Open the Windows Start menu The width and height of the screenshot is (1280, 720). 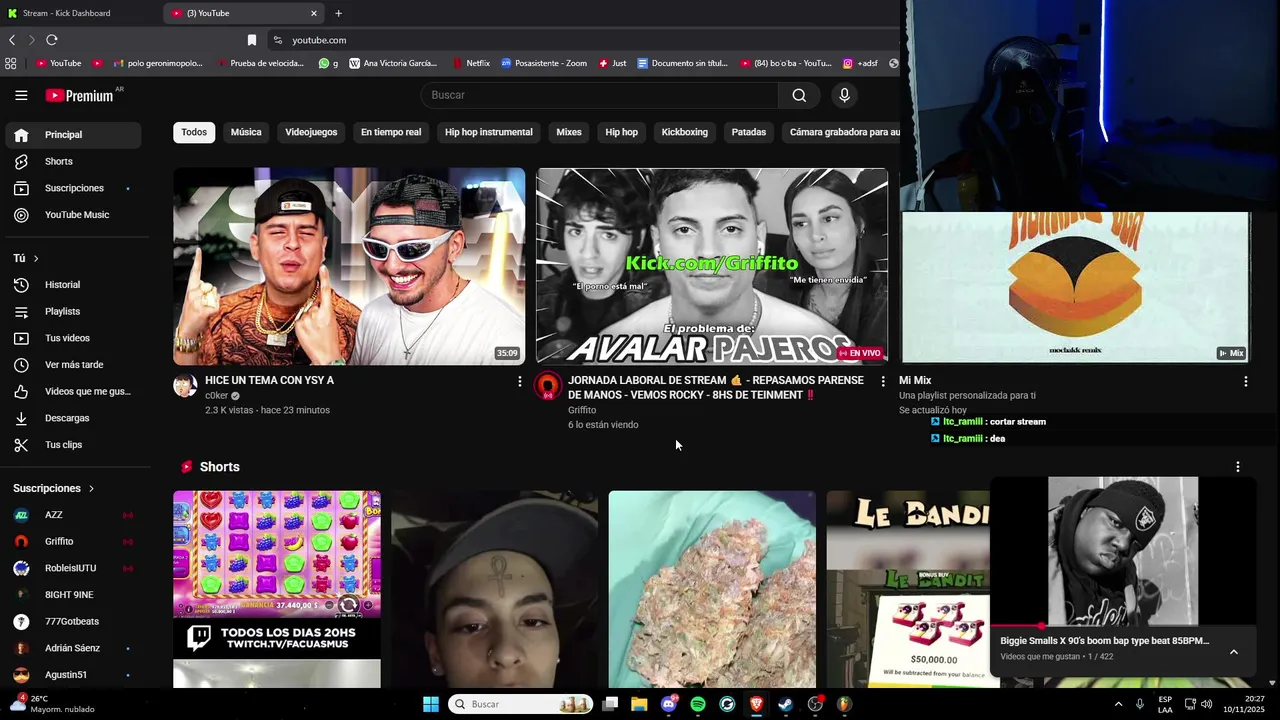431,704
